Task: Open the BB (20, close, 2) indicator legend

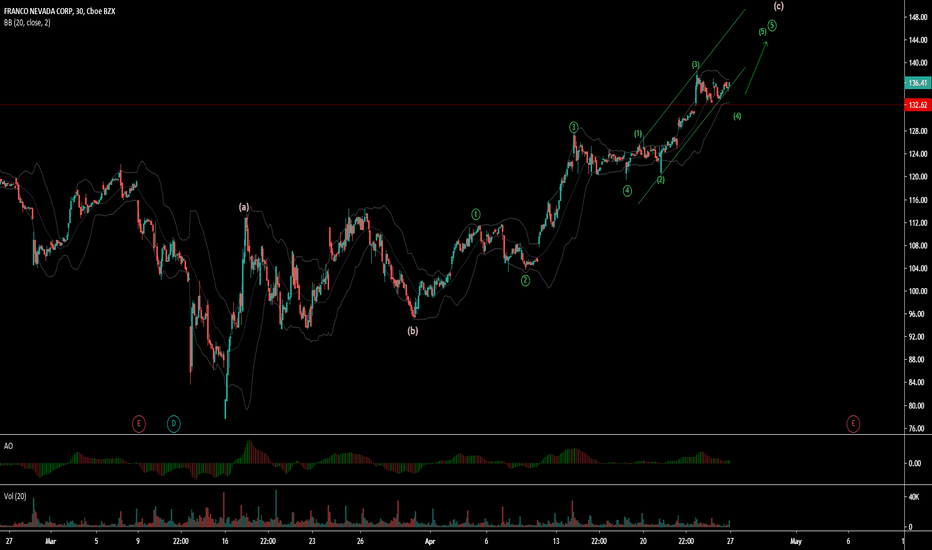Action: pos(27,23)
